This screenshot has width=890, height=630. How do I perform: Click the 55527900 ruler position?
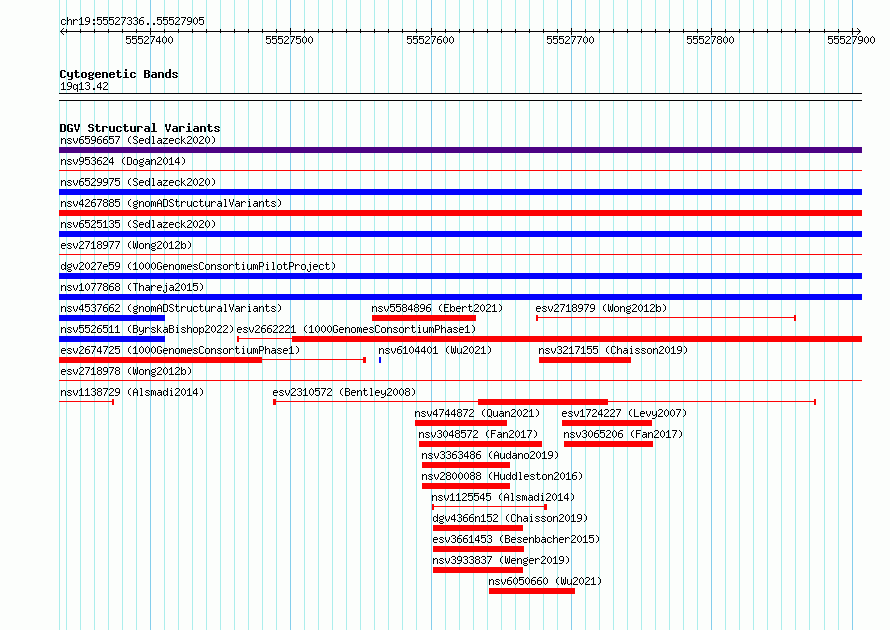click(851, 40)
